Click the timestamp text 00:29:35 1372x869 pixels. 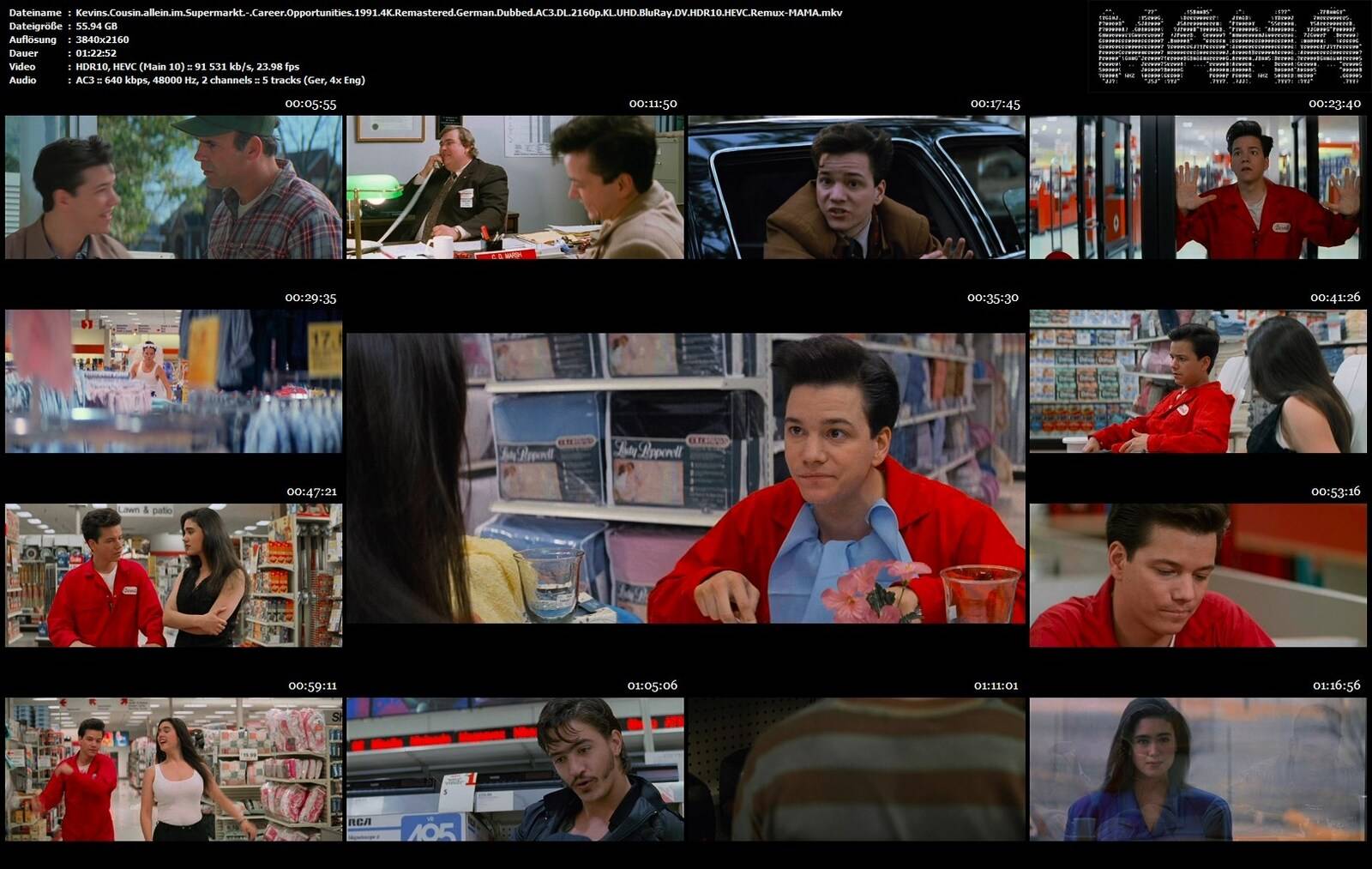tap(310, 298)
